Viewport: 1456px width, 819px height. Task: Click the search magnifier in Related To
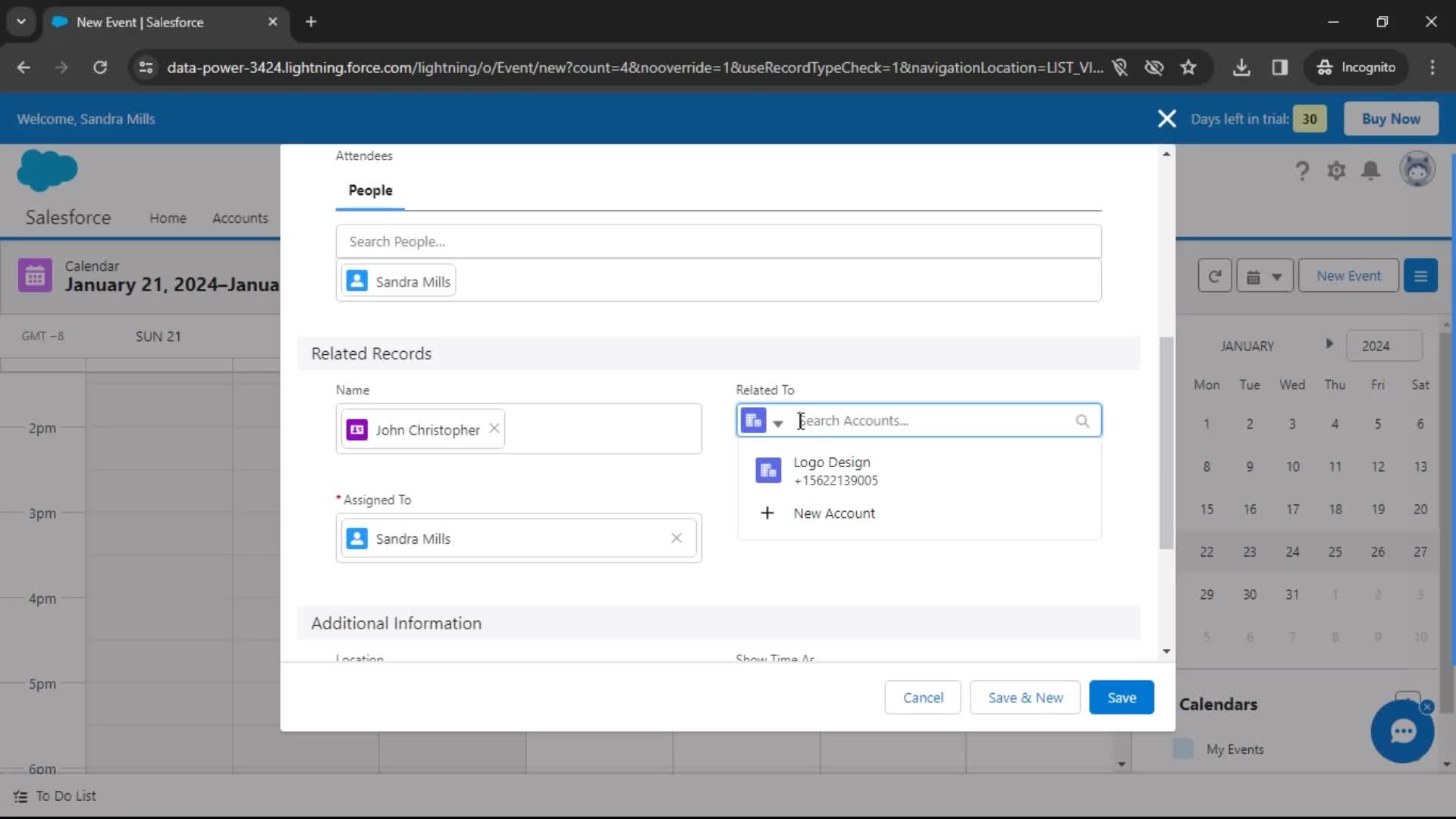(1082, 421)
